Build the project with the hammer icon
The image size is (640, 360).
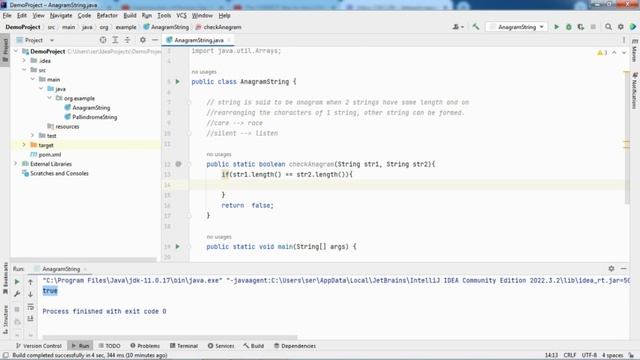pos(476,27)
